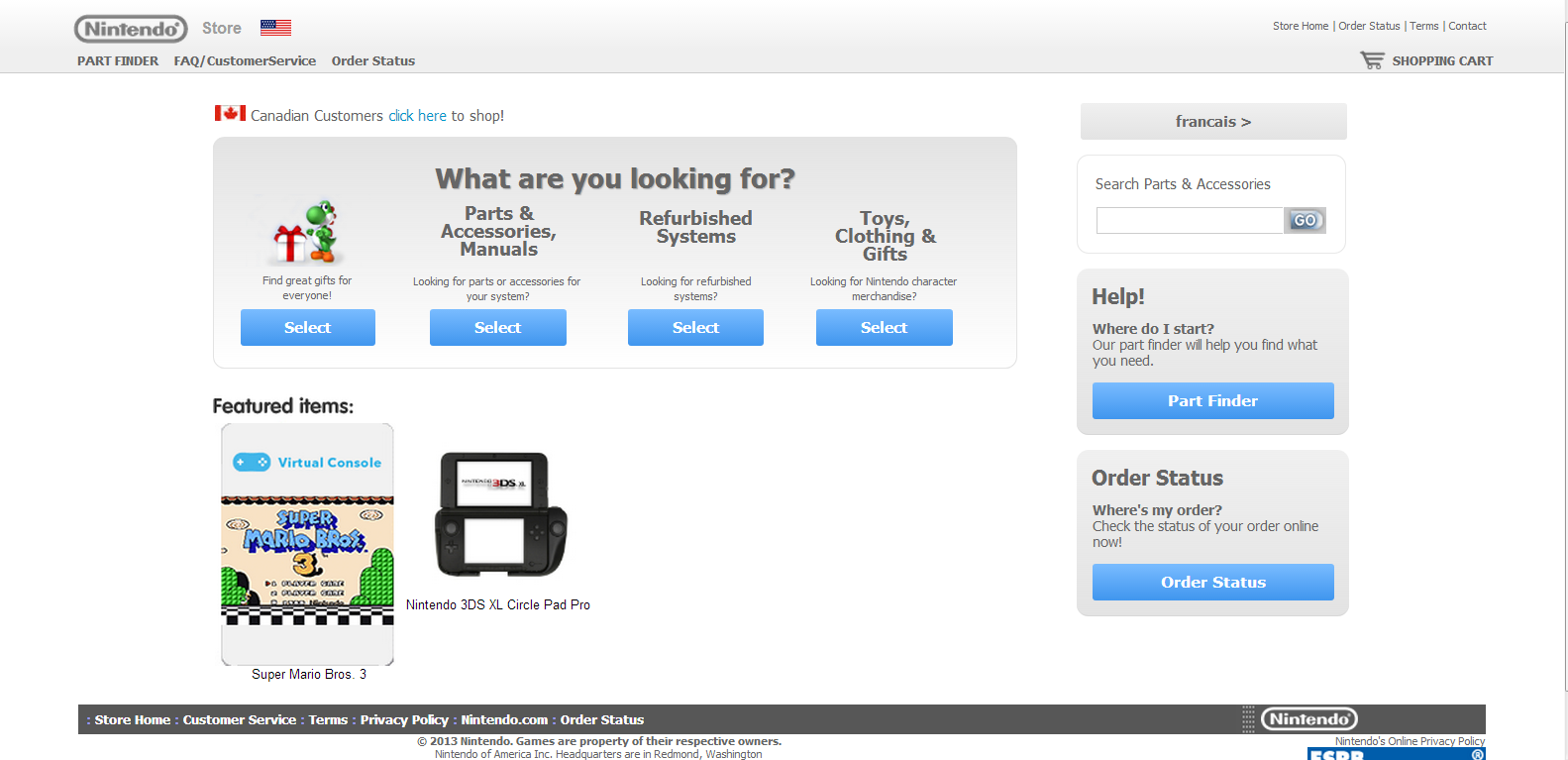Switch to francais language
Viewport: 1568px width, 760px height.
click(x=1212, y=122)
